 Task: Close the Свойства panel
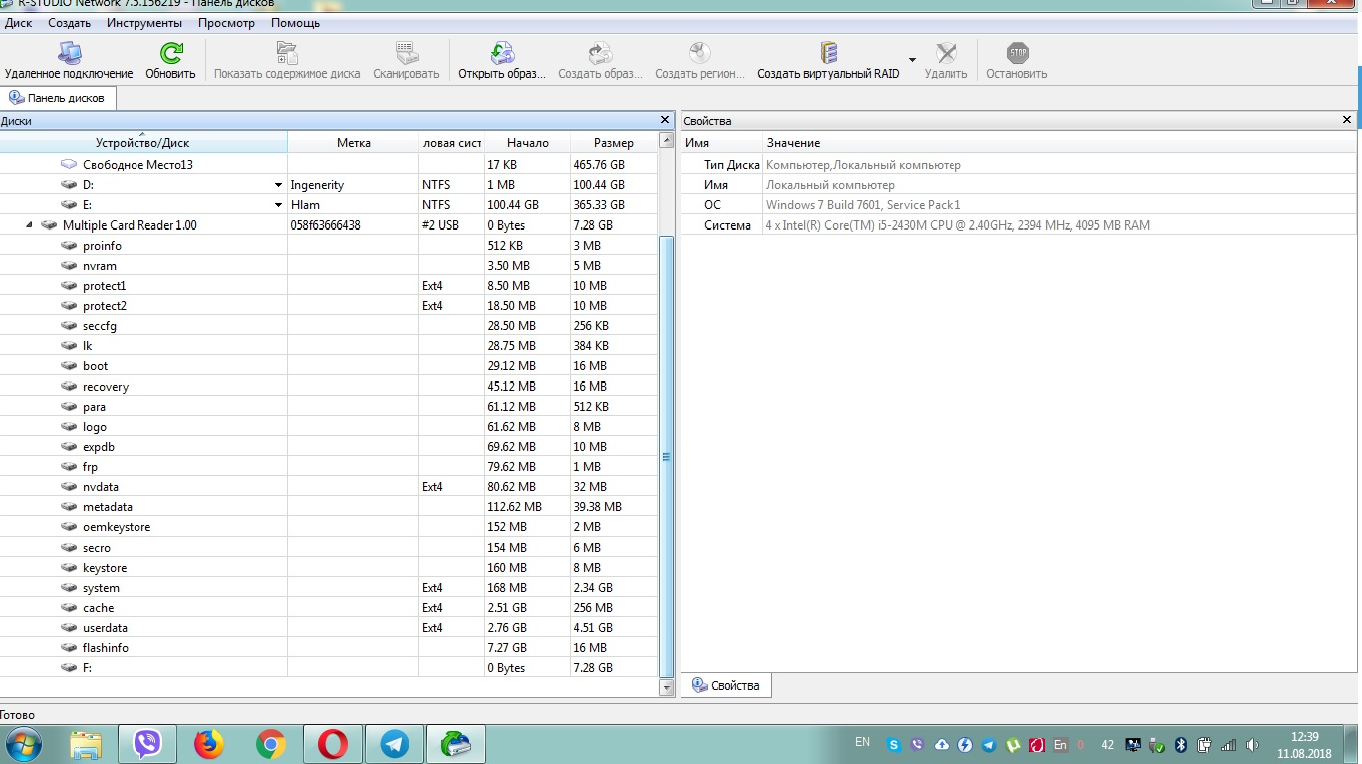pyautogui.click(x=1347, y=120)
